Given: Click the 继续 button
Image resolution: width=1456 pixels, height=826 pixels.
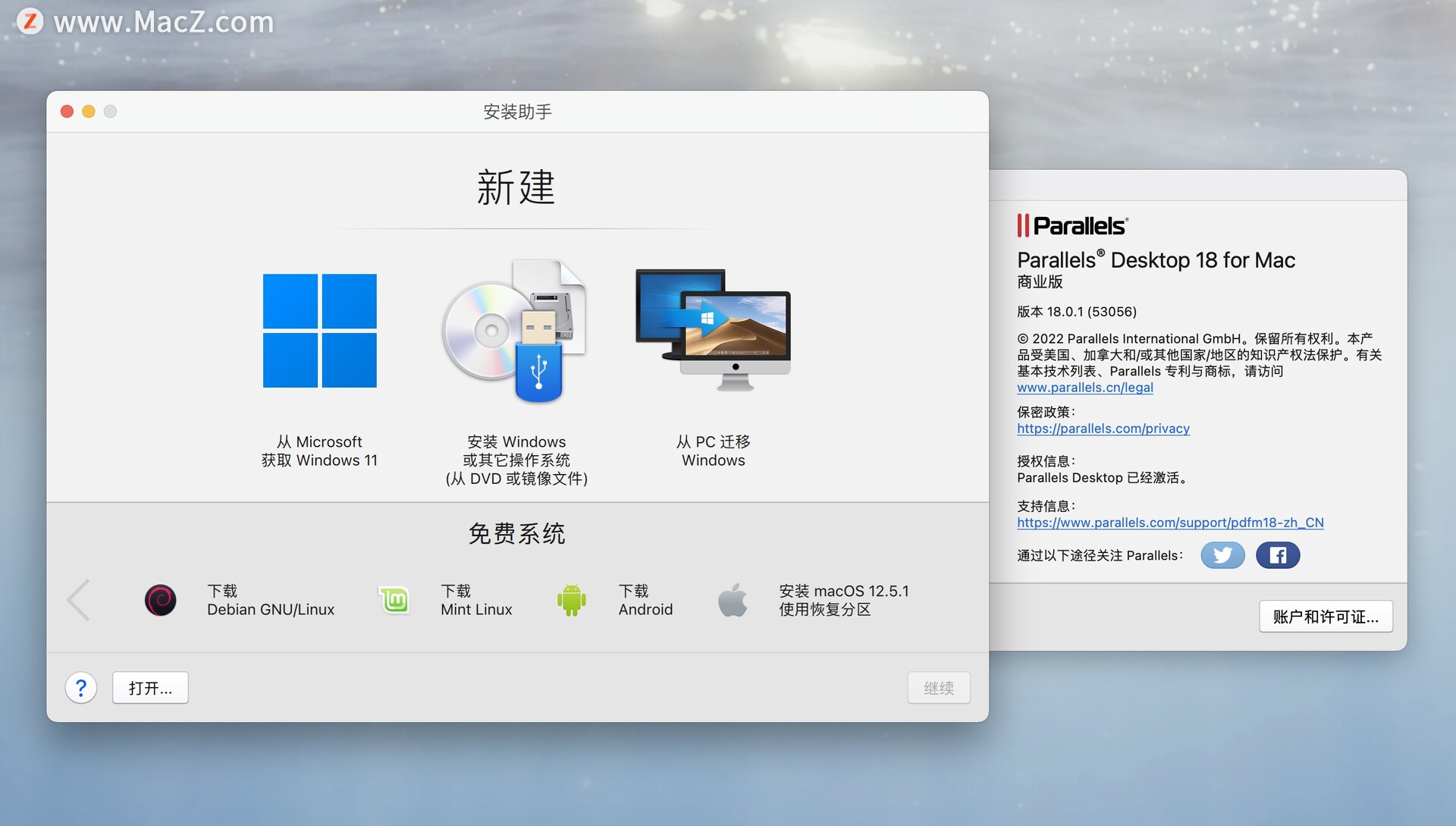Looking at the screenshot, I should 938,688.
